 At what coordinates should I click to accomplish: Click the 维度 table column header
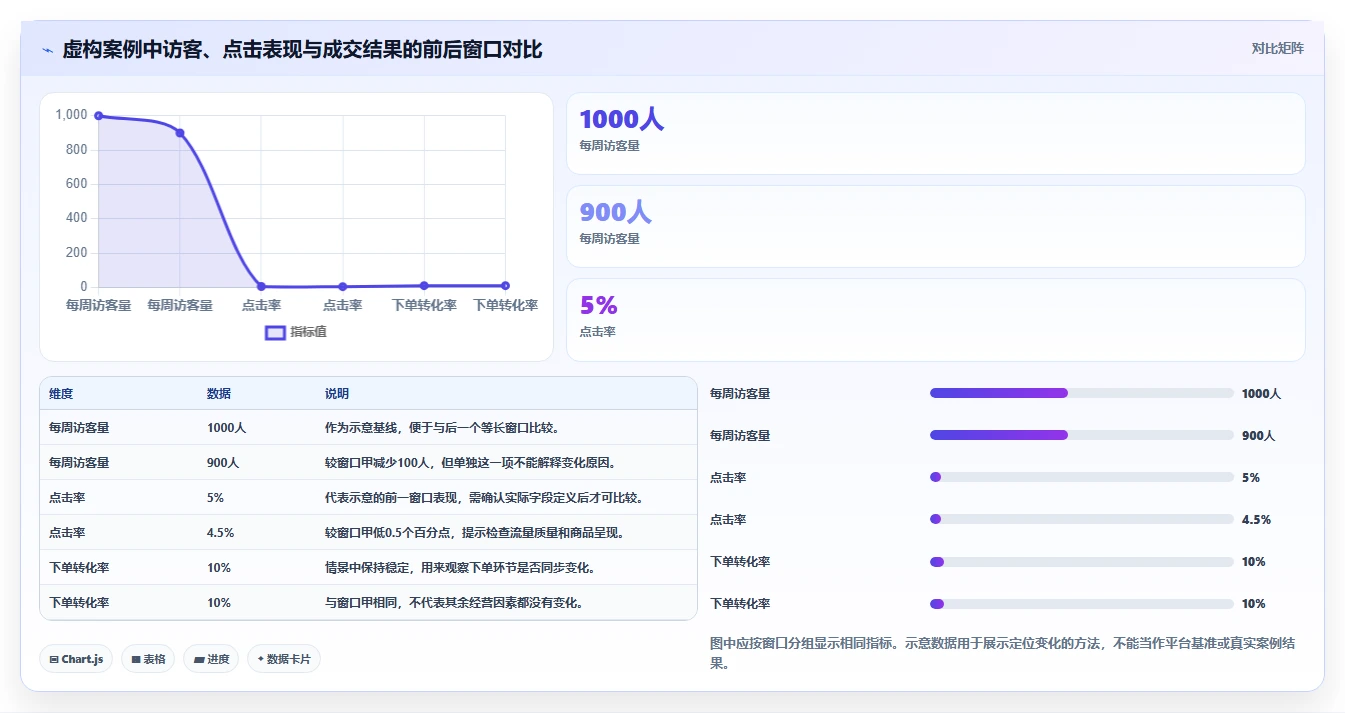coord(61,394)
